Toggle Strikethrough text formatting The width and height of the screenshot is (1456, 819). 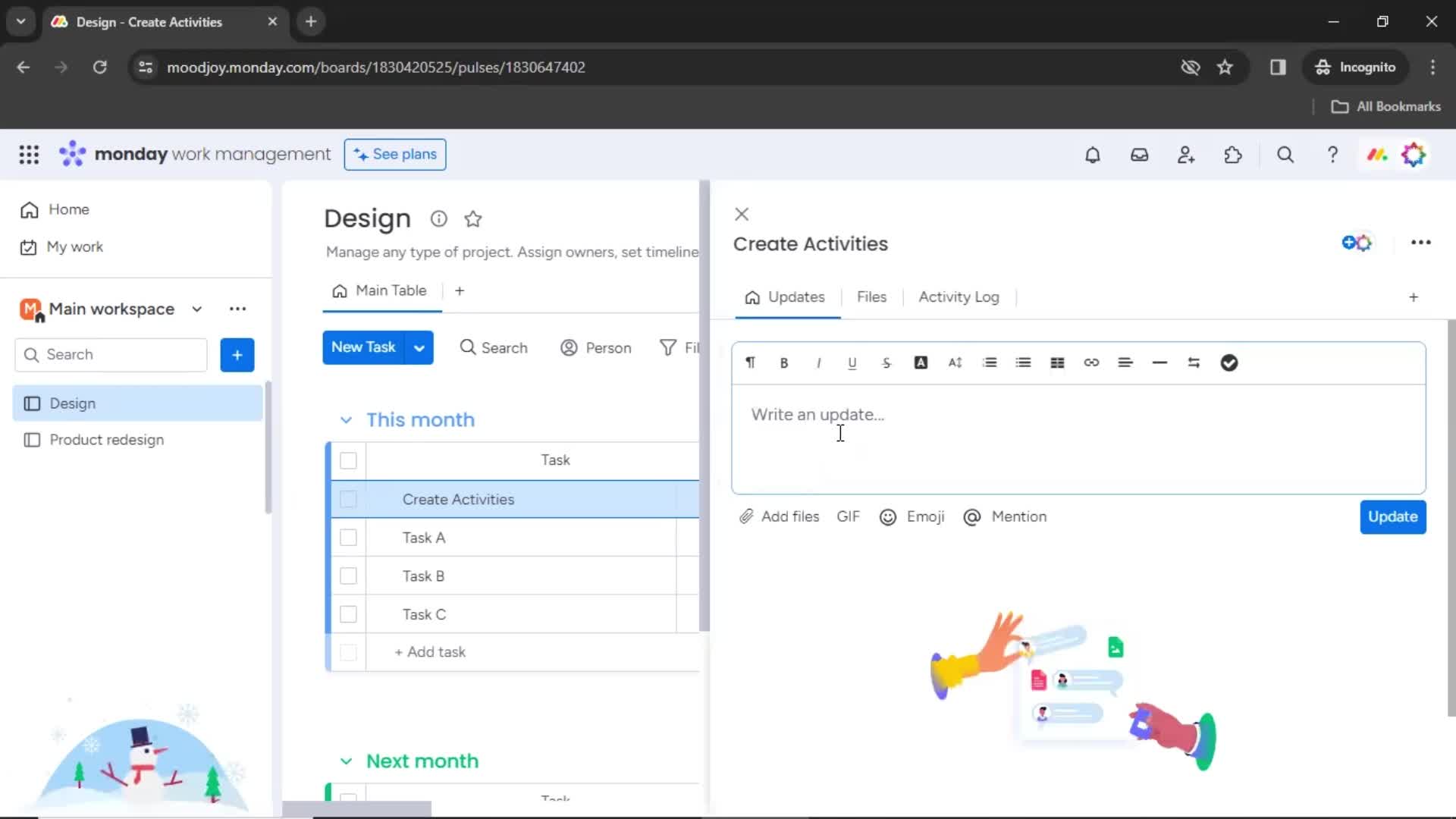[886, 362]
